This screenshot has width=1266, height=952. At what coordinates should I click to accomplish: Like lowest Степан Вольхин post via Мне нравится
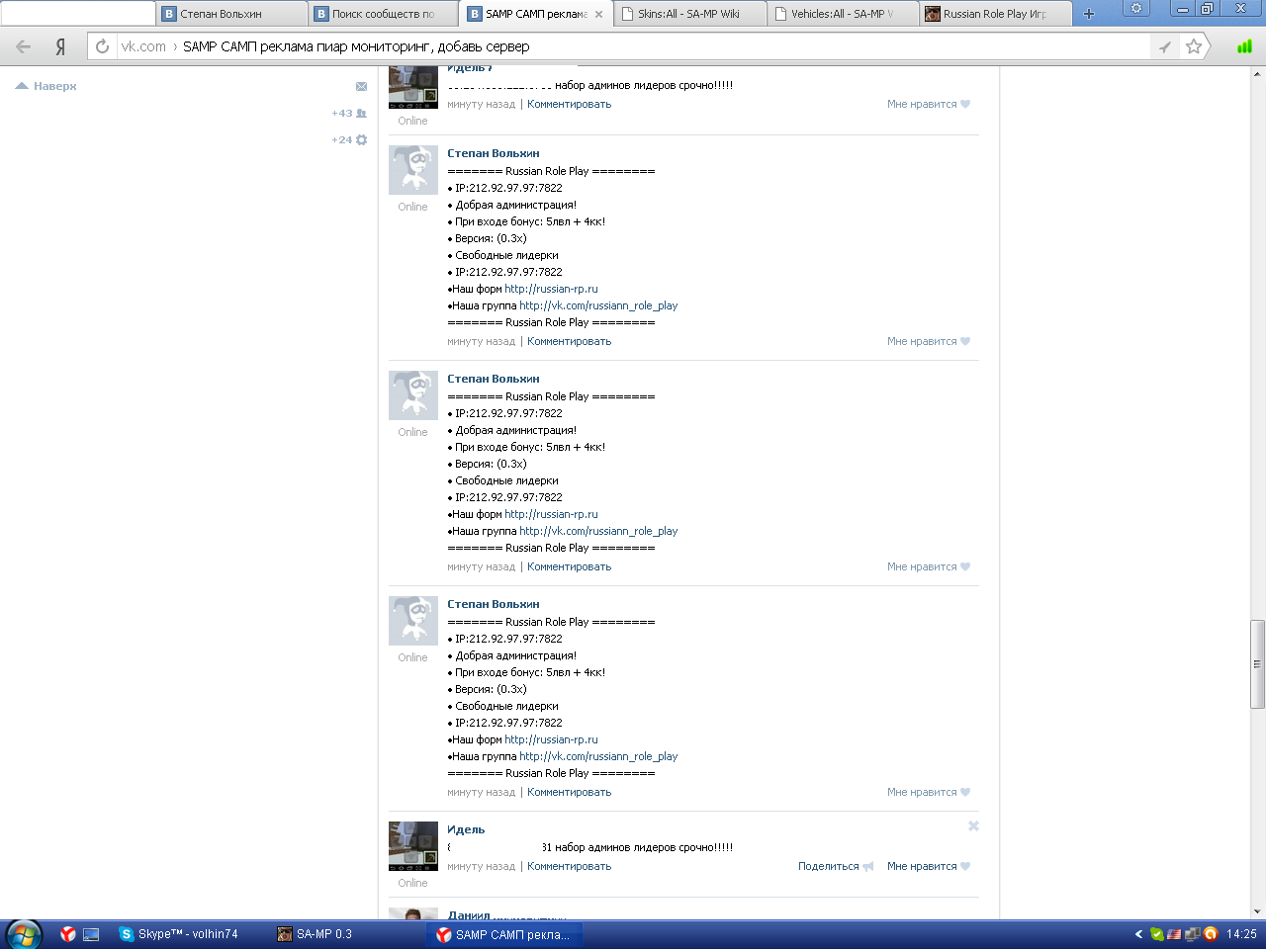click(929, 792)
